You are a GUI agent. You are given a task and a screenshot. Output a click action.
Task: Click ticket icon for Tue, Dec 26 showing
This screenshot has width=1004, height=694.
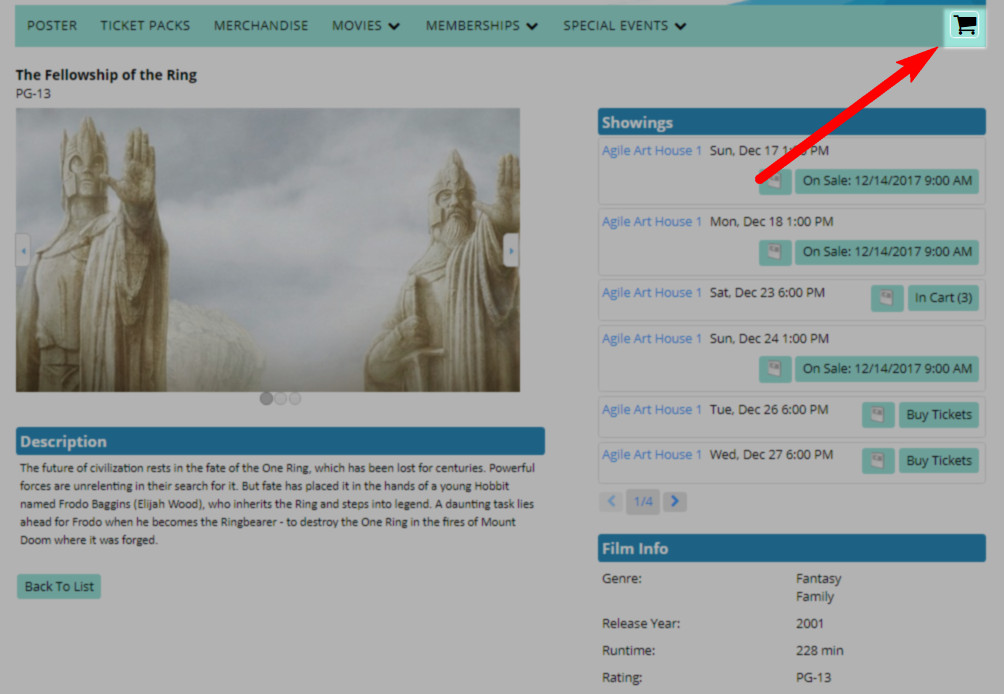click(878, 415)
